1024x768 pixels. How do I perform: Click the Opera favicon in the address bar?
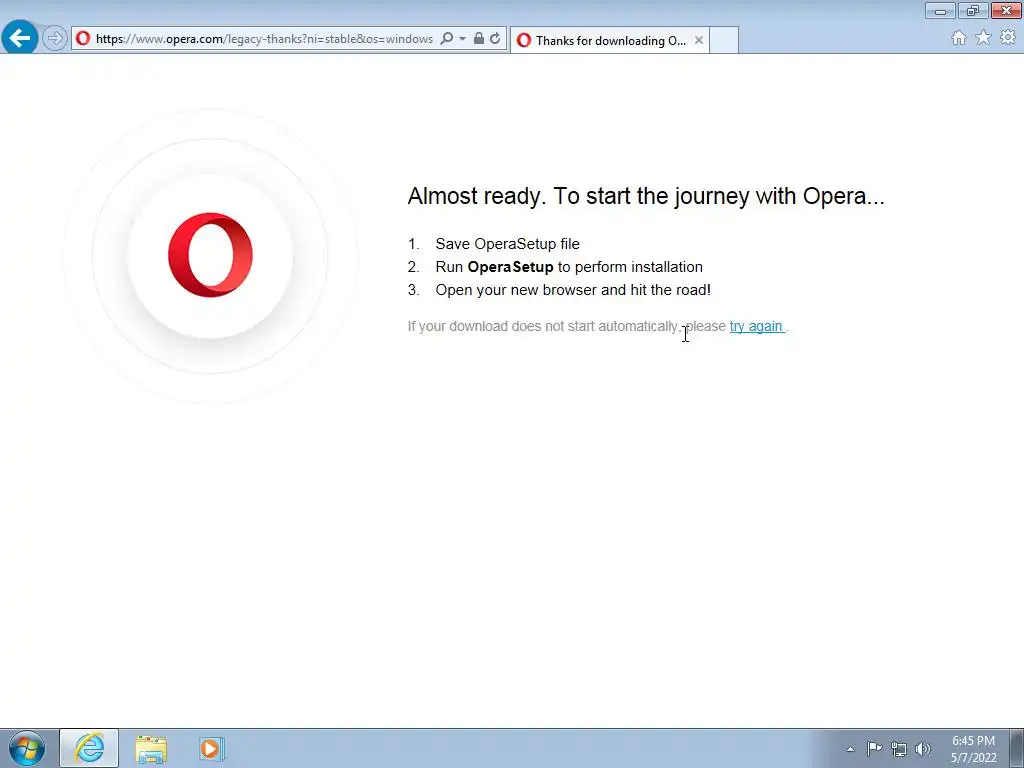pos(83,39)
